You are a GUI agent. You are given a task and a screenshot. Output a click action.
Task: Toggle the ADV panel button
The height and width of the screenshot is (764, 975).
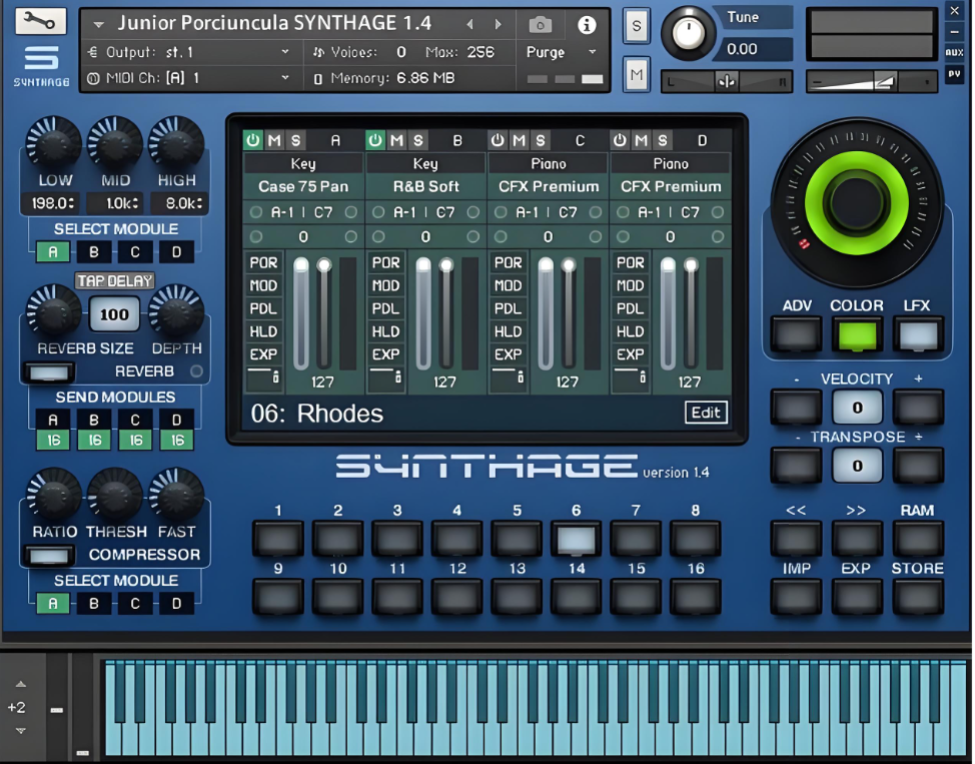(796, 335)
